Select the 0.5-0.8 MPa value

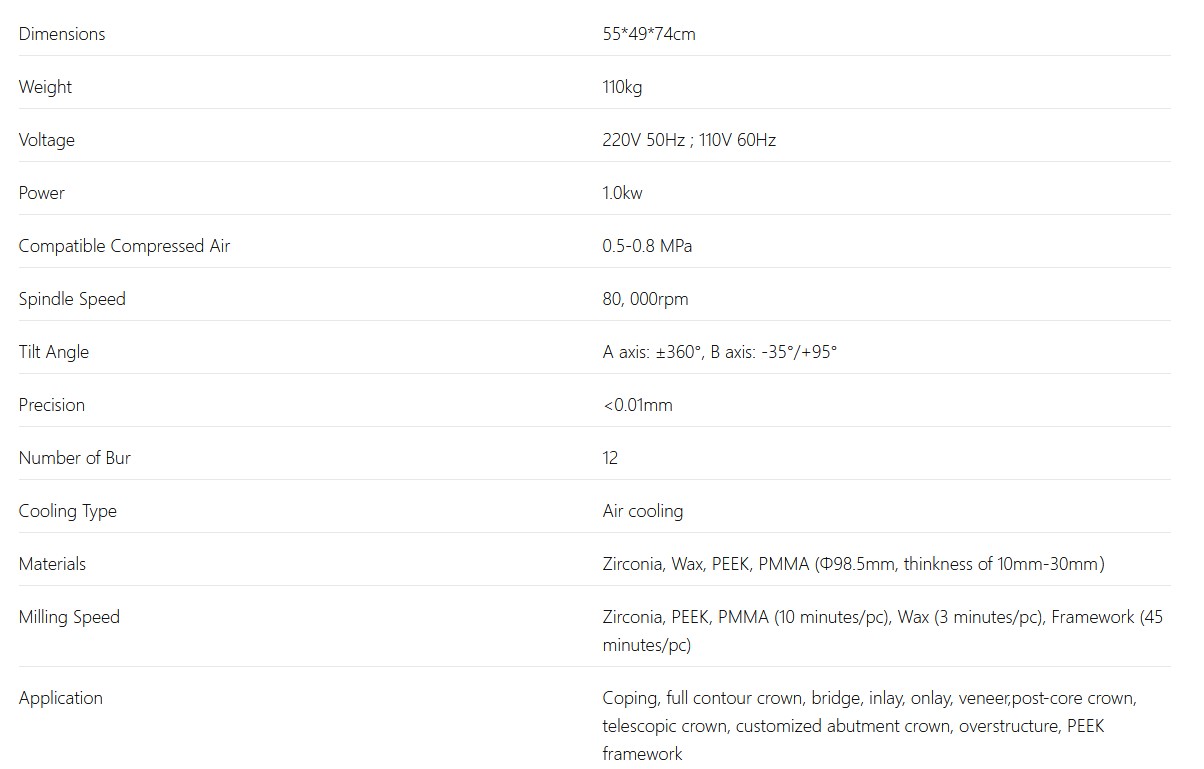[647, 246]
